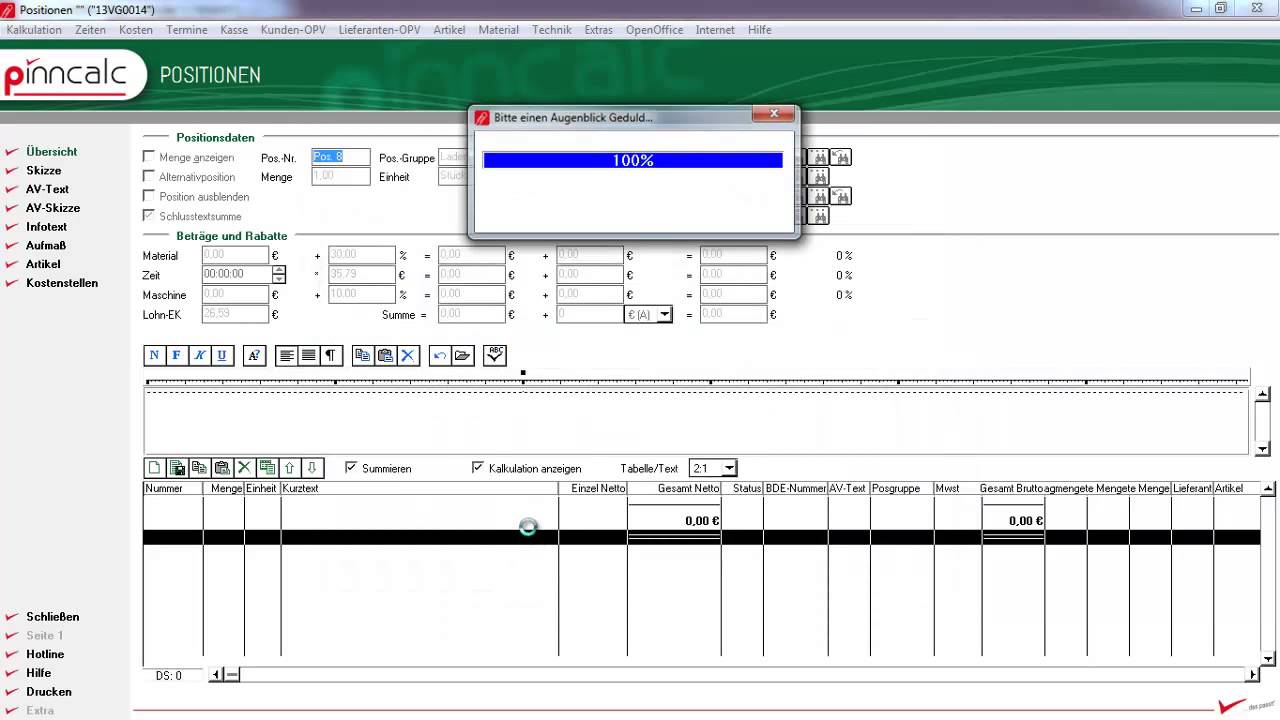Delete text with blue X icon
The height and width of the screenshot is (720, 1280).
408,355
